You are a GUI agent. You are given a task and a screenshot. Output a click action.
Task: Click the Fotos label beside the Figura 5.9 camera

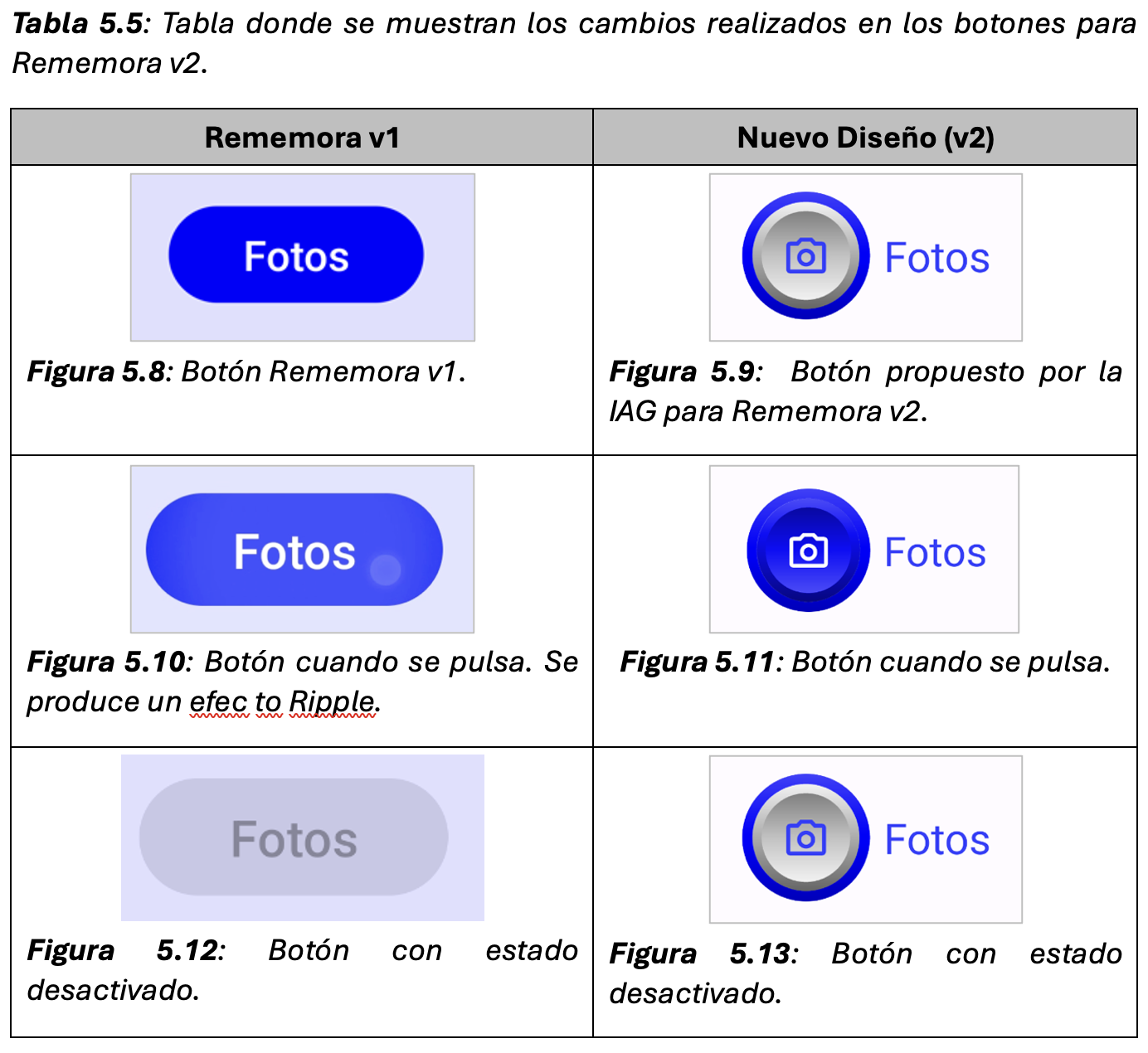[x=936, y=258]
